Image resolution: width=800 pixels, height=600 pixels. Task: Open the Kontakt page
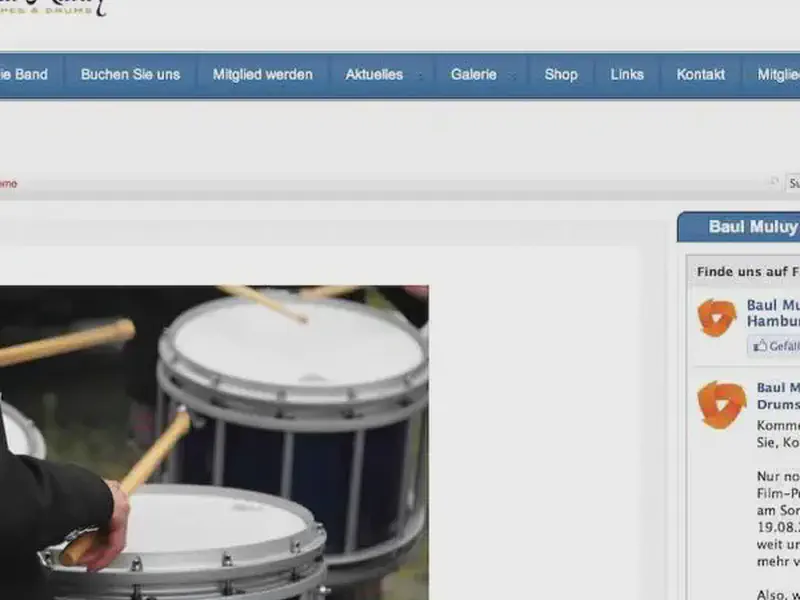point(701,74)
